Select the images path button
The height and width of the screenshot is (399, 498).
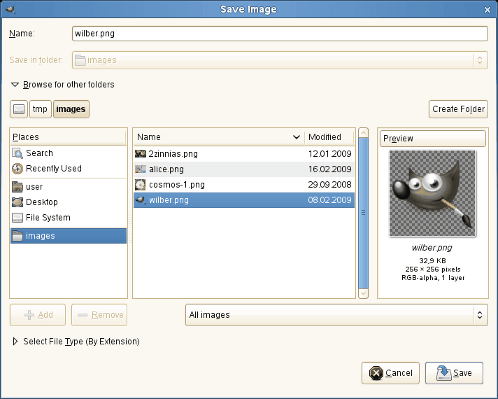tap(71, 109)
